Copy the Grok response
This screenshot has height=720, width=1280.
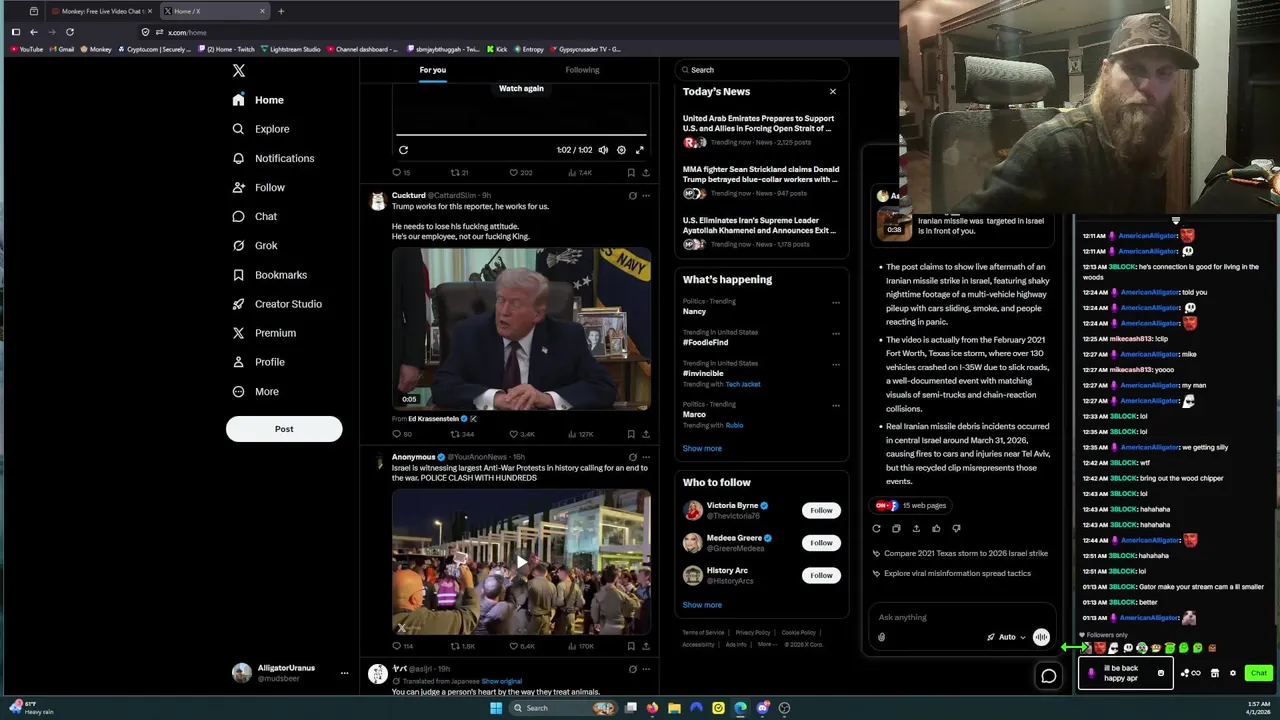[896, 528]
